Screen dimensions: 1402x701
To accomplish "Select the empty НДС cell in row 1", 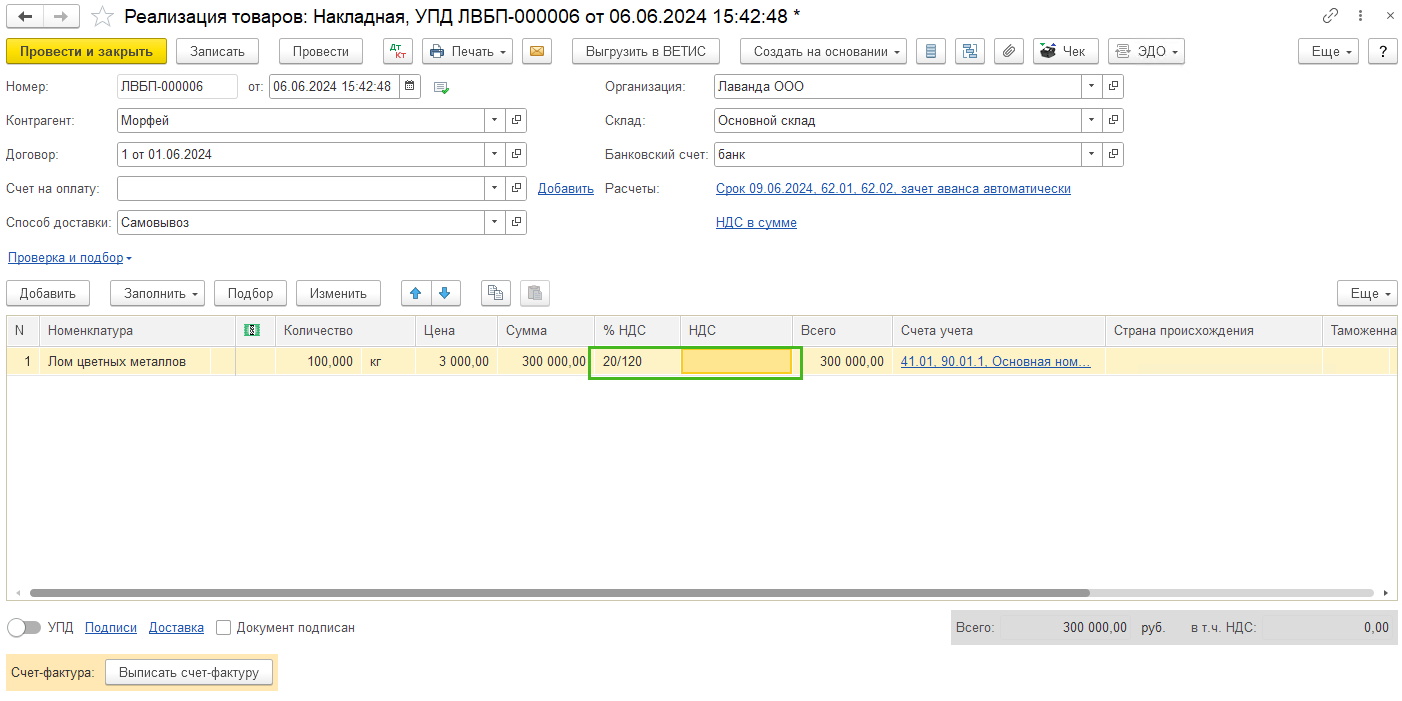I will point(736,361).
